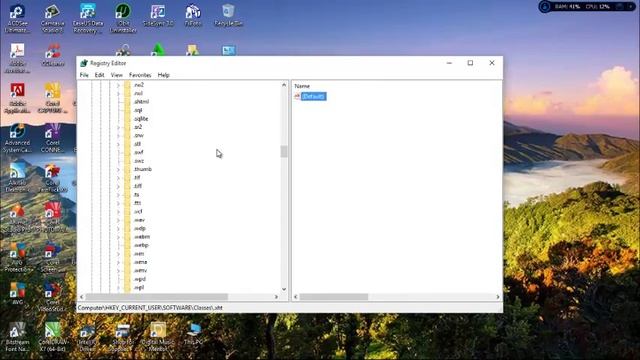
Task: Click the values pane scroll-right arrow
Action: pos(498,297)
